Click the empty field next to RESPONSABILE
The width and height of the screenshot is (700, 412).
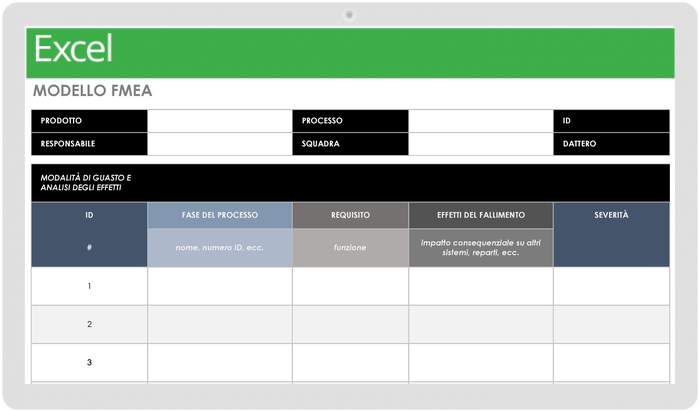tap(220, 144)
